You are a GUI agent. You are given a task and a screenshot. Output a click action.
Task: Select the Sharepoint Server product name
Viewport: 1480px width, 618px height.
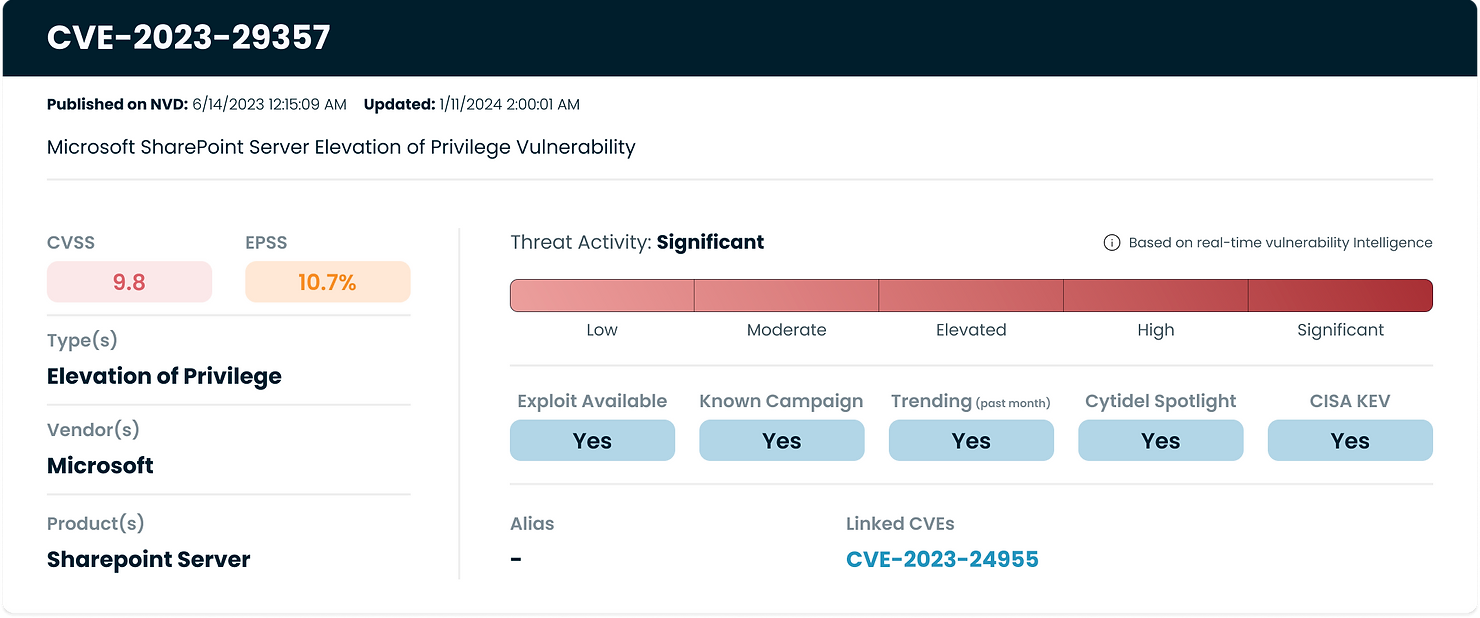(x=148, y=559)
